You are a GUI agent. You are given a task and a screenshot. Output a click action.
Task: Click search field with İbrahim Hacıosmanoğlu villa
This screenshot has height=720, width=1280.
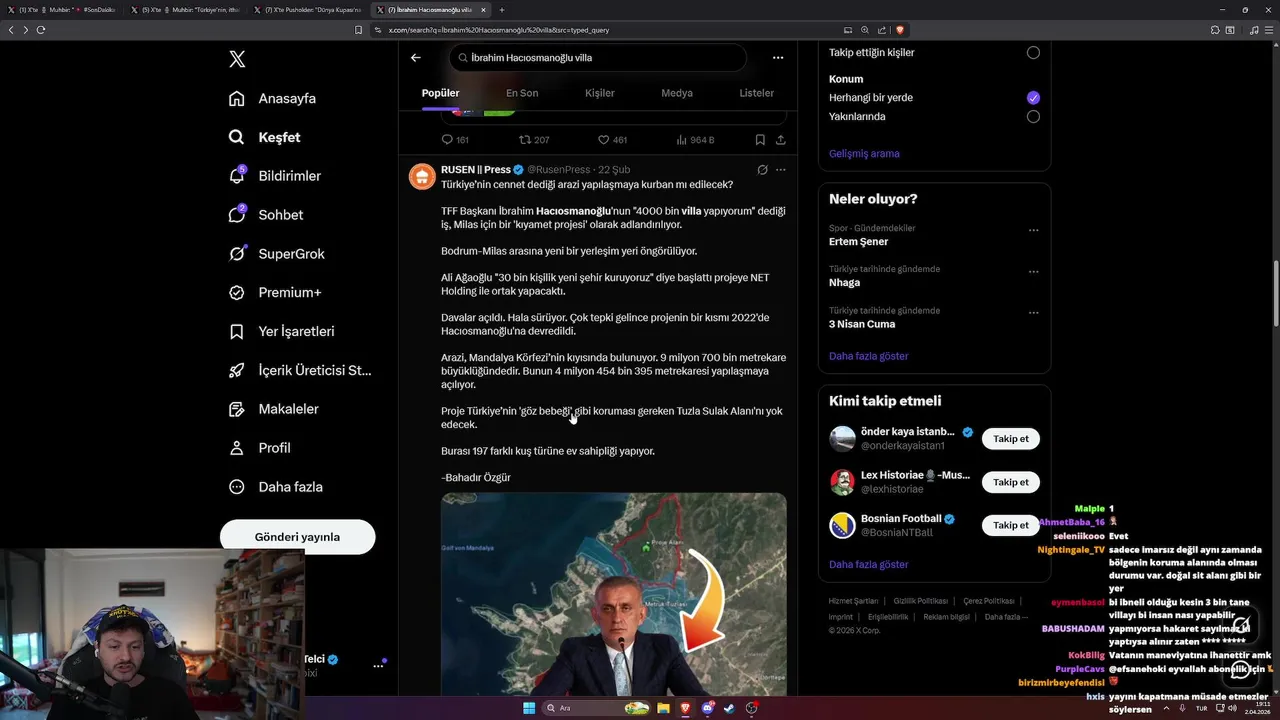[x=598, y=58]
